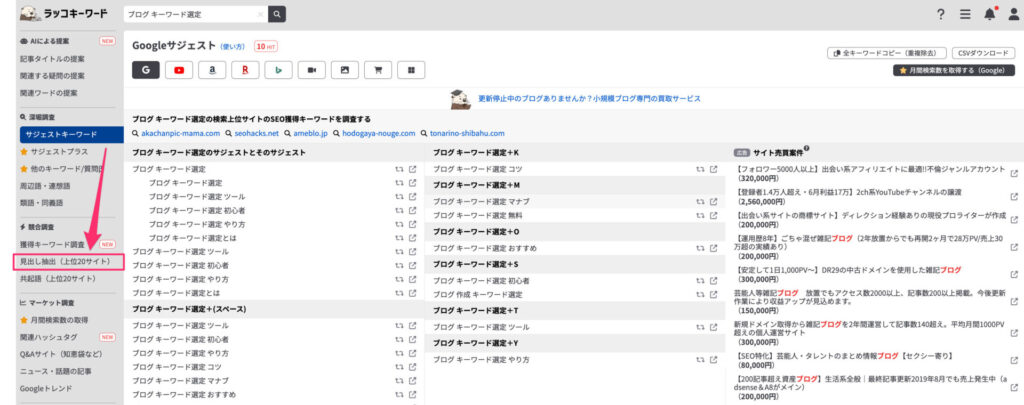Open 関連ハッシュタグ in sidebar
Screen dimensions: 1024x405
[48, 337]
